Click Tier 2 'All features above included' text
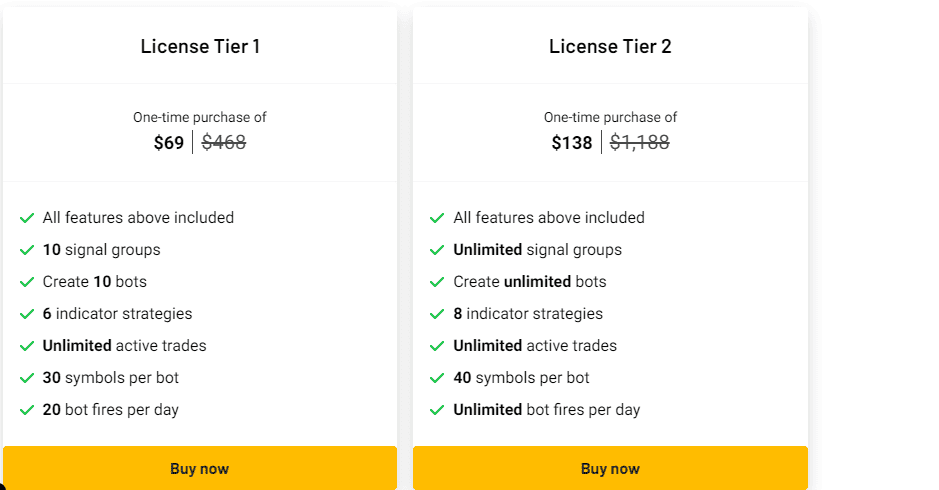The image size is (939, 490). 549,218
